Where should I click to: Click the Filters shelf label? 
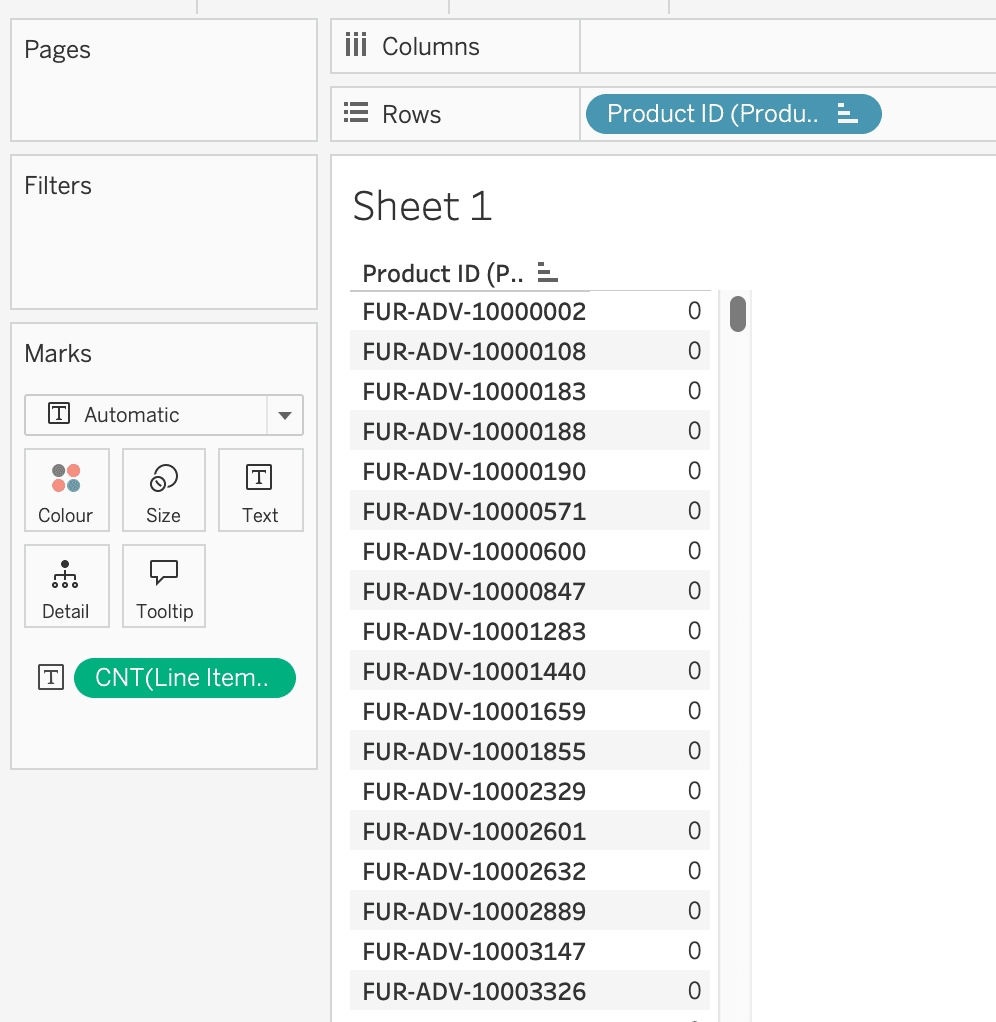coord(58,186)
